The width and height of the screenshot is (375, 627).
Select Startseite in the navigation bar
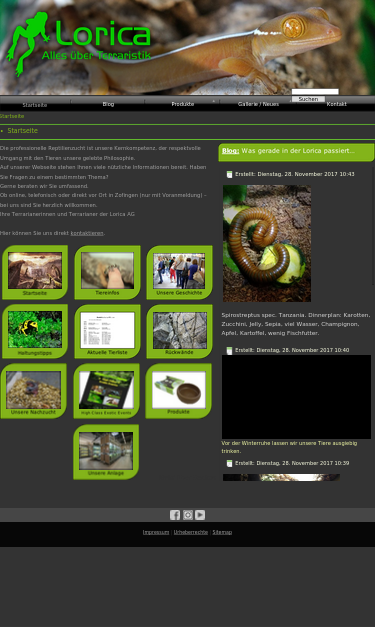tap(35, 105)
